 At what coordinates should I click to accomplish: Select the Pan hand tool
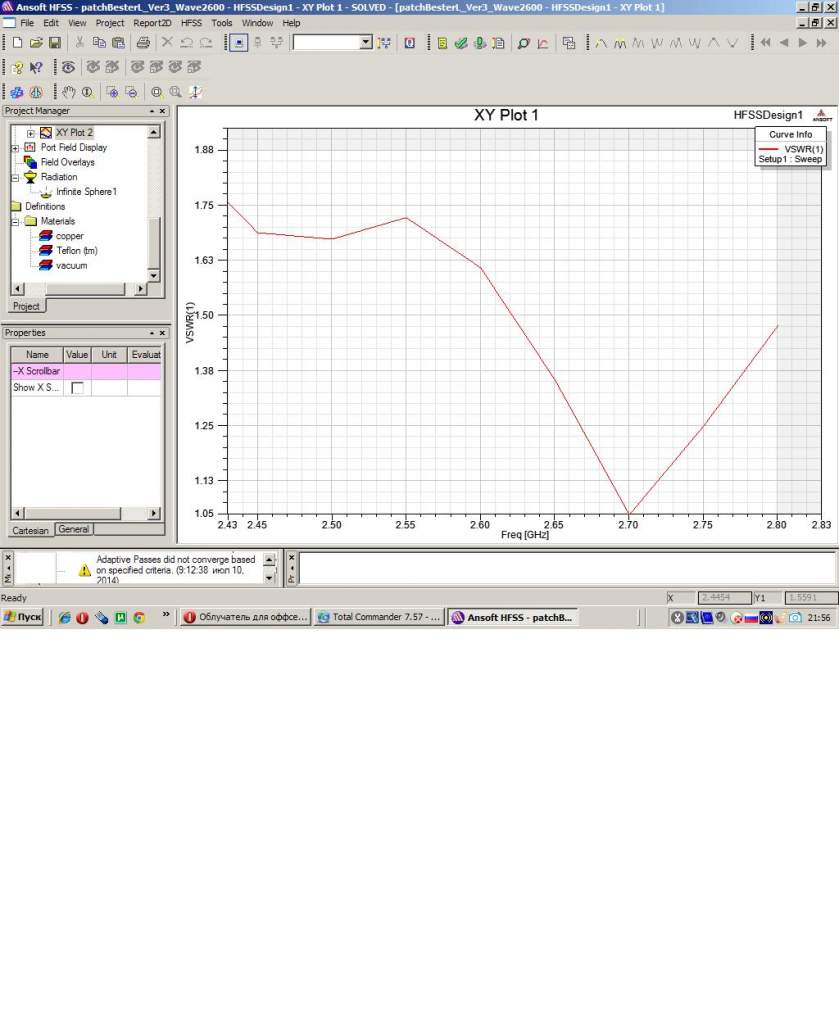coord(69,92)
